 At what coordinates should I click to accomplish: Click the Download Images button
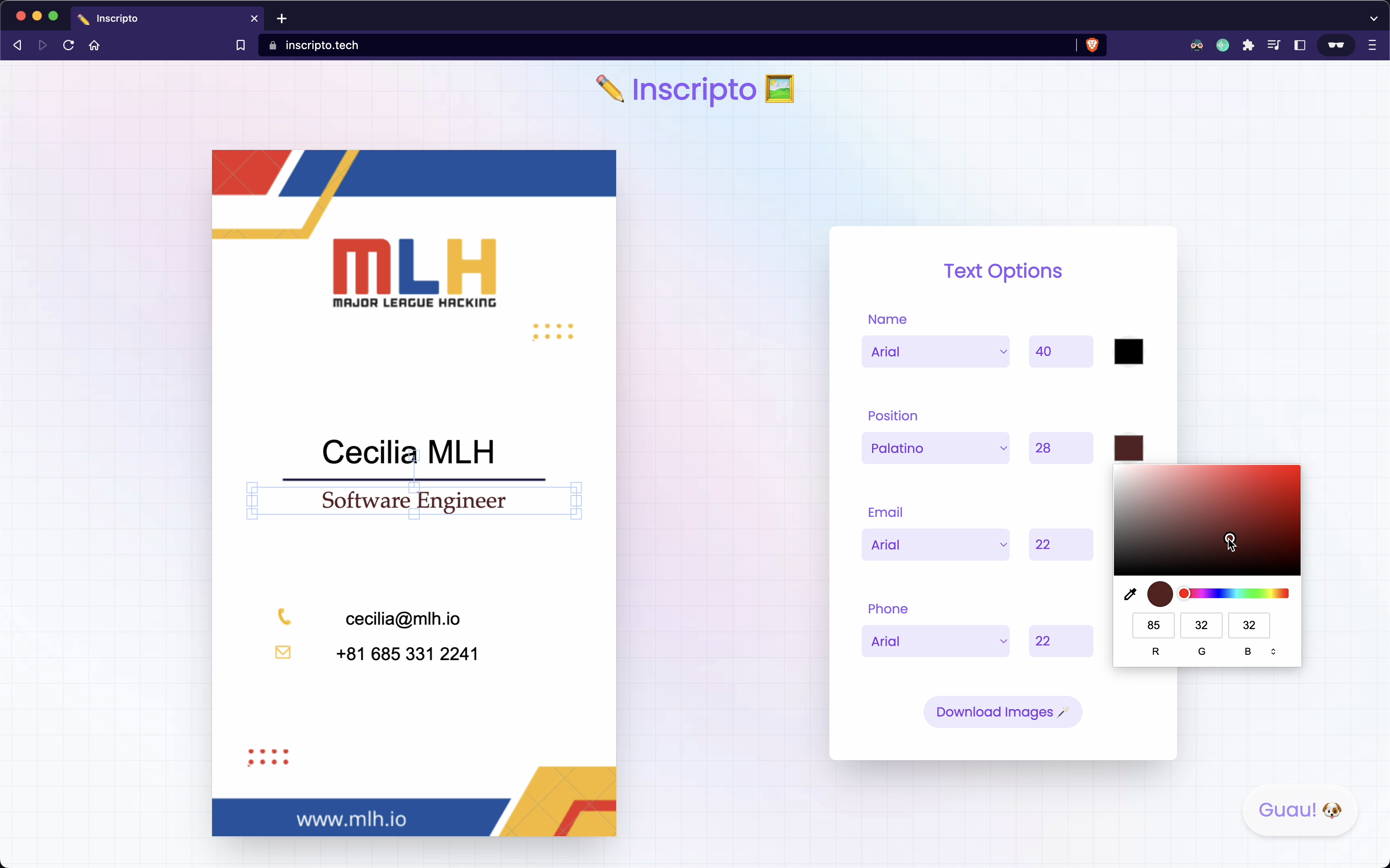click(x=1002, y=712)
